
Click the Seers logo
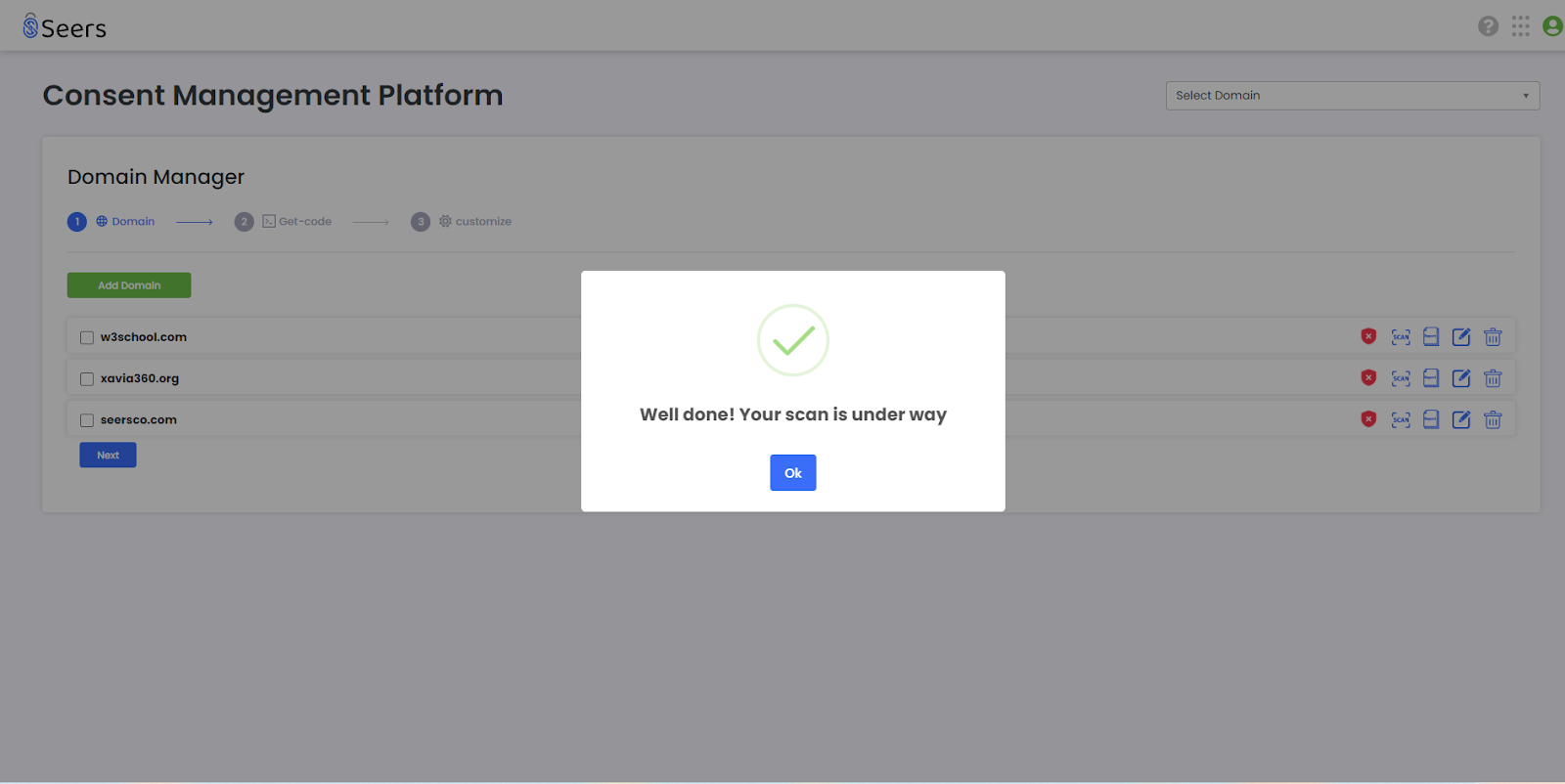pyautogui.click(x=65, y=27)
